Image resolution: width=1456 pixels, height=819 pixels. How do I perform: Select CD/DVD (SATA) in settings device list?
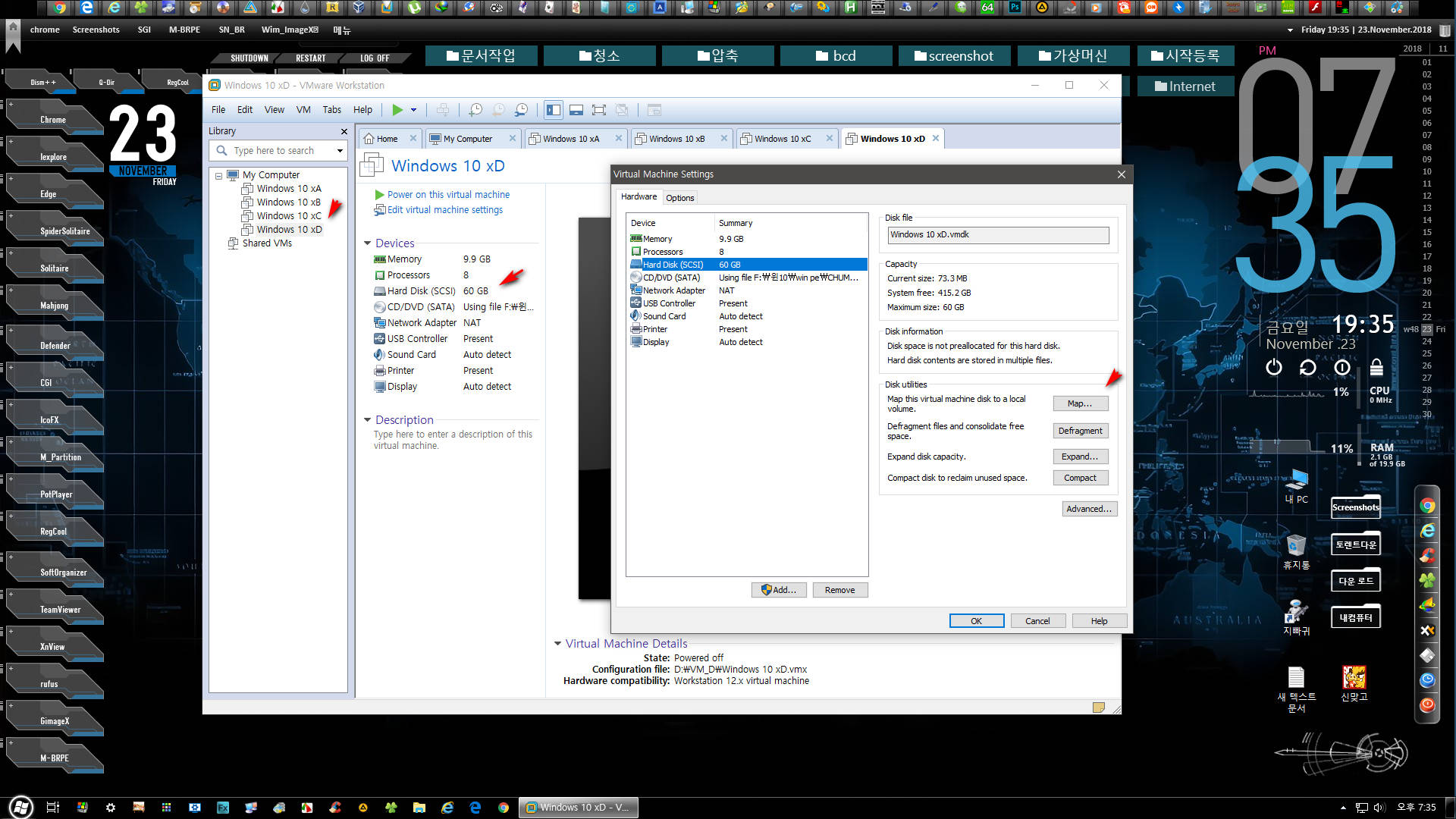[747, 278]
